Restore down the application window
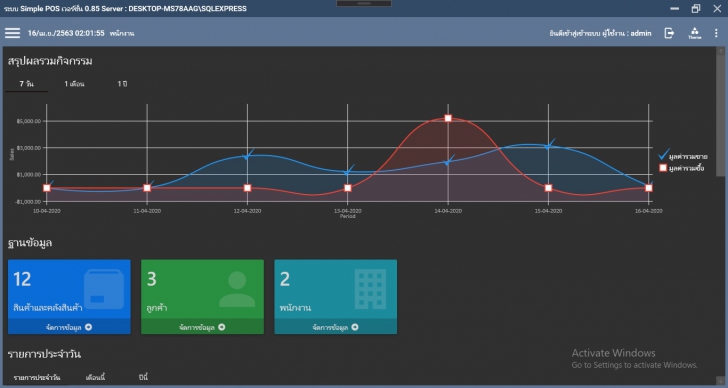Image resolution: width=728 pixels, height=388 pixels. pos(696,8)
